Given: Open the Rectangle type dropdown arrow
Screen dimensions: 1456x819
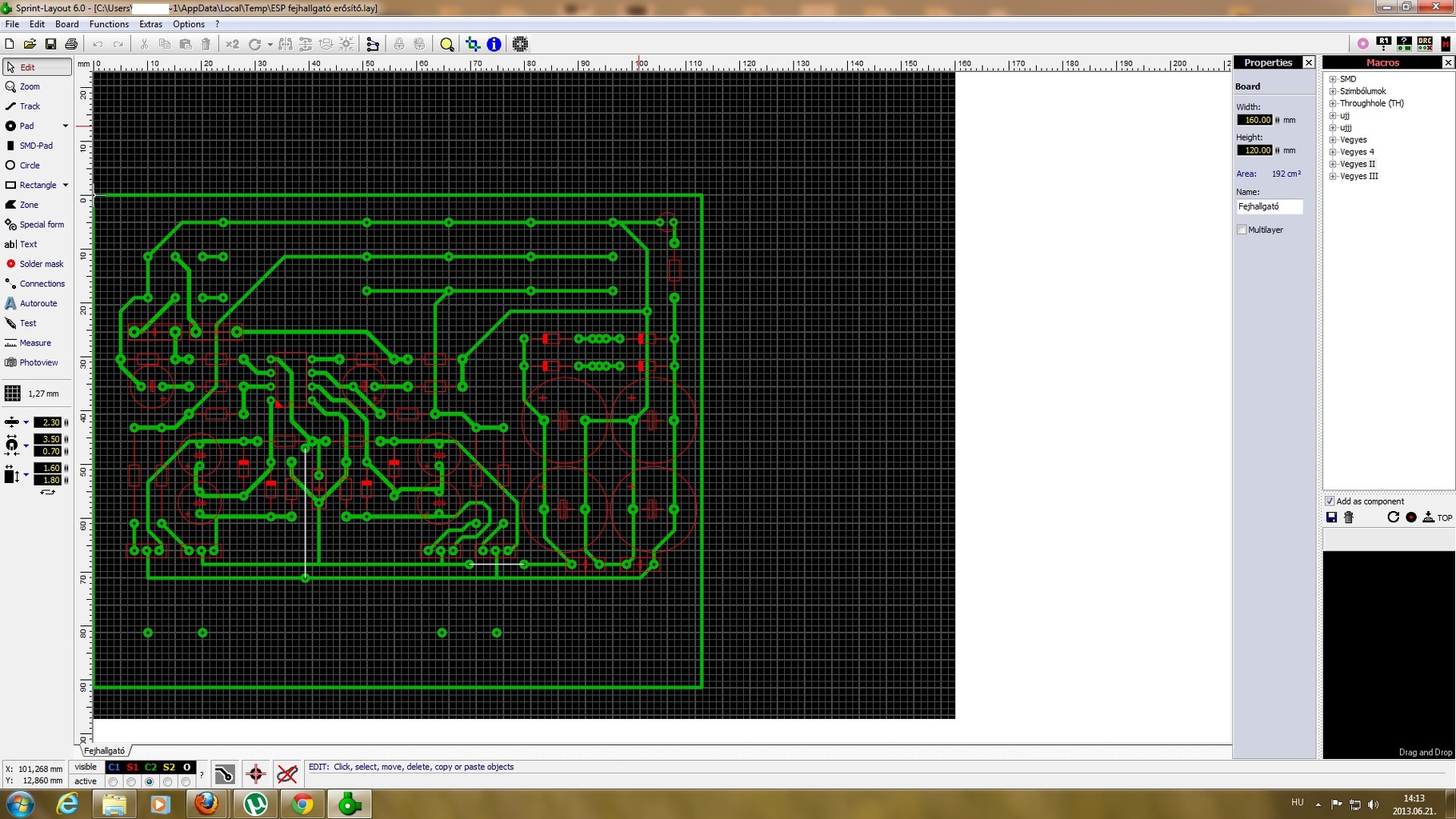Looking at the screenshot, I should 66,185.
